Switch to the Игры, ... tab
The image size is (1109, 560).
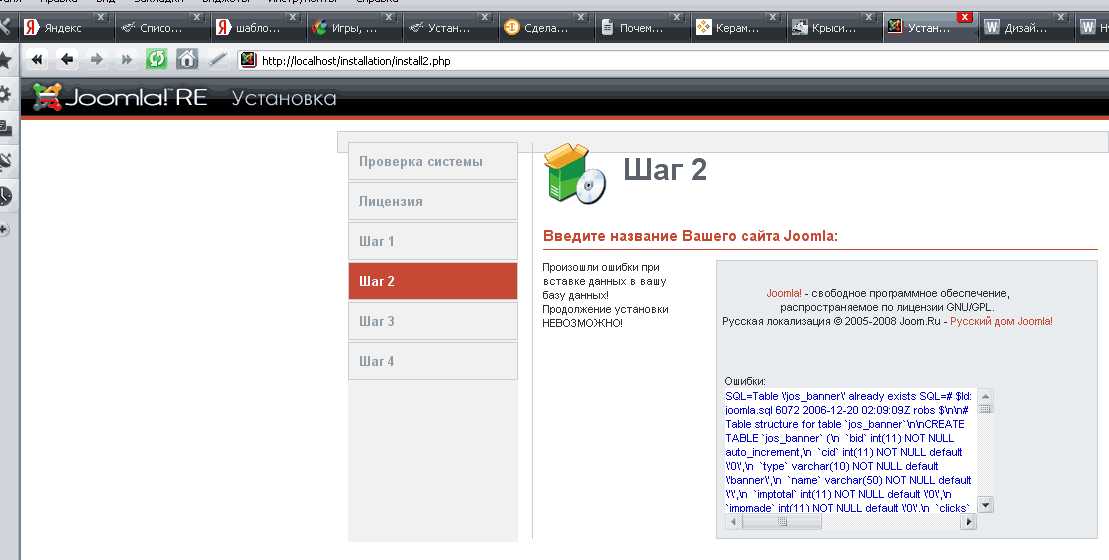pyautogui.click(x=354, y=28)
